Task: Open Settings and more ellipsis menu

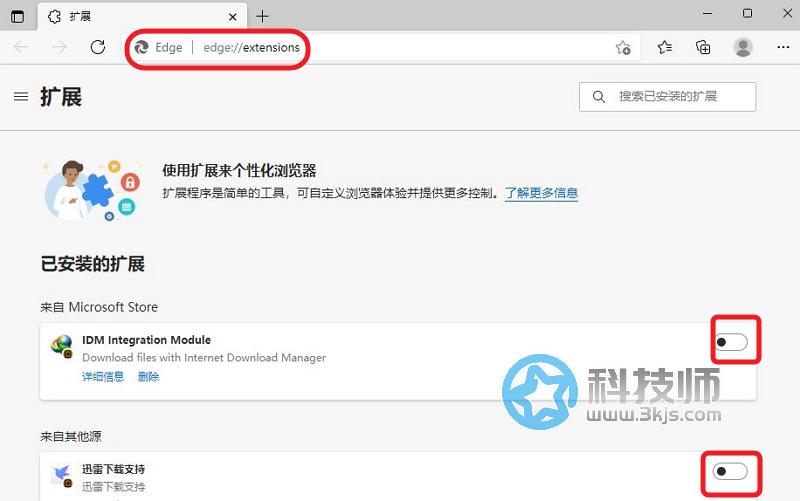Action: (783, 47)
